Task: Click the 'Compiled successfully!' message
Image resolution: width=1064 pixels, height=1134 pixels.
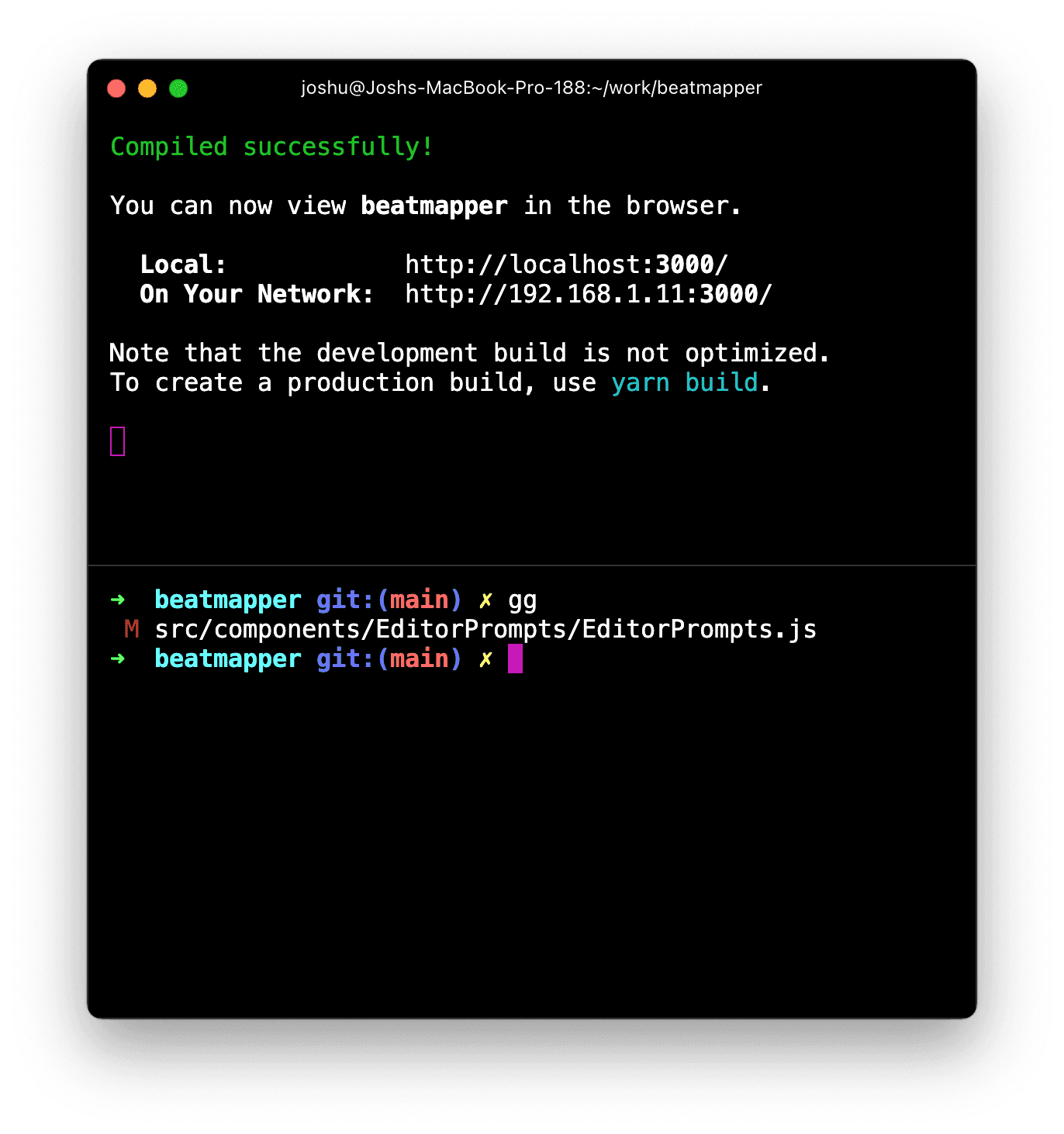Action: [x=271, y=146]
